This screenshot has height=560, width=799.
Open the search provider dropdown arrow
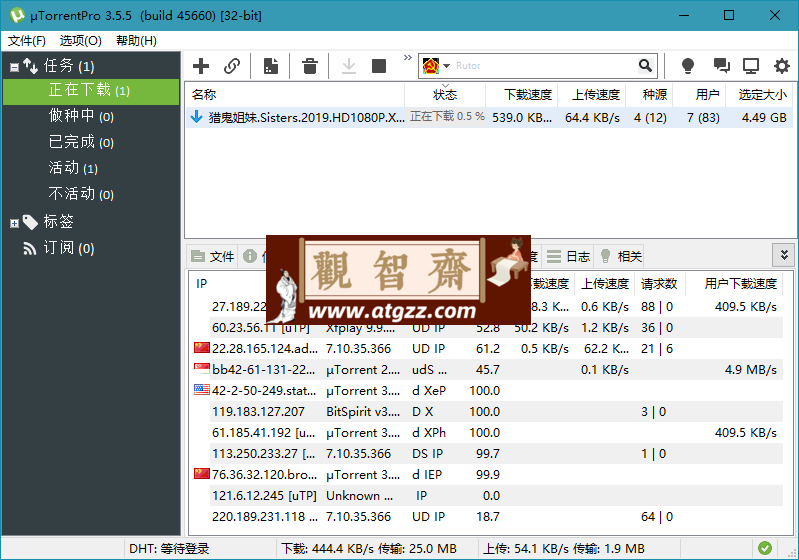(446, 66)
